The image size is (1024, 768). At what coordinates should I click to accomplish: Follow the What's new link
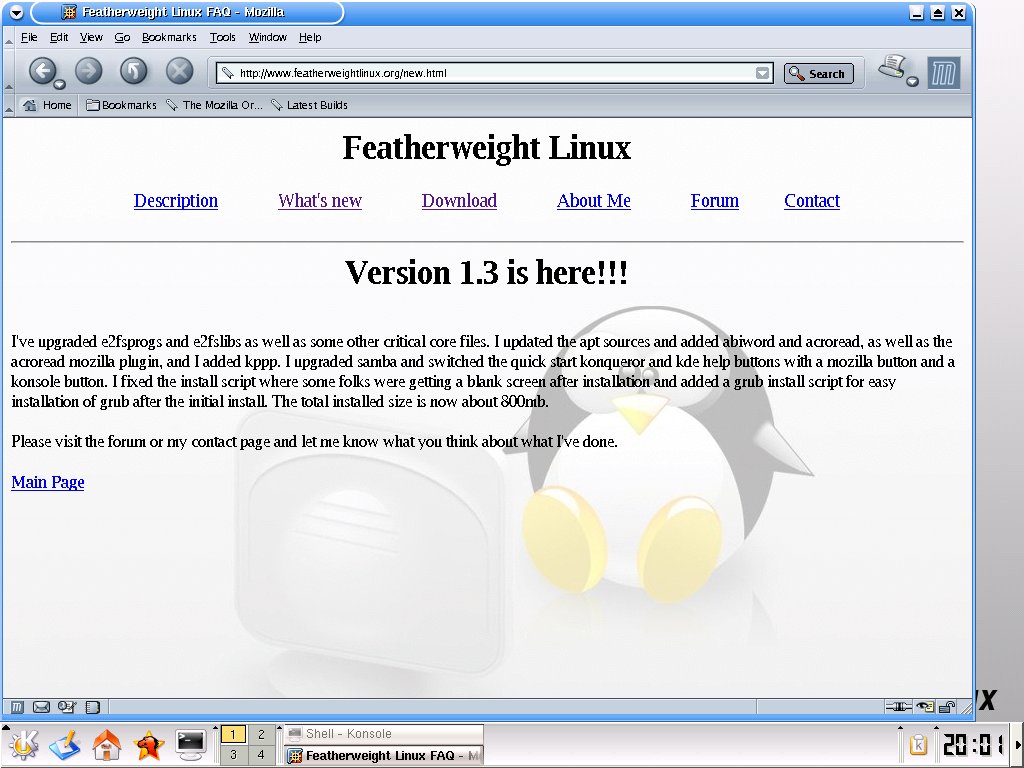point(320,200)
